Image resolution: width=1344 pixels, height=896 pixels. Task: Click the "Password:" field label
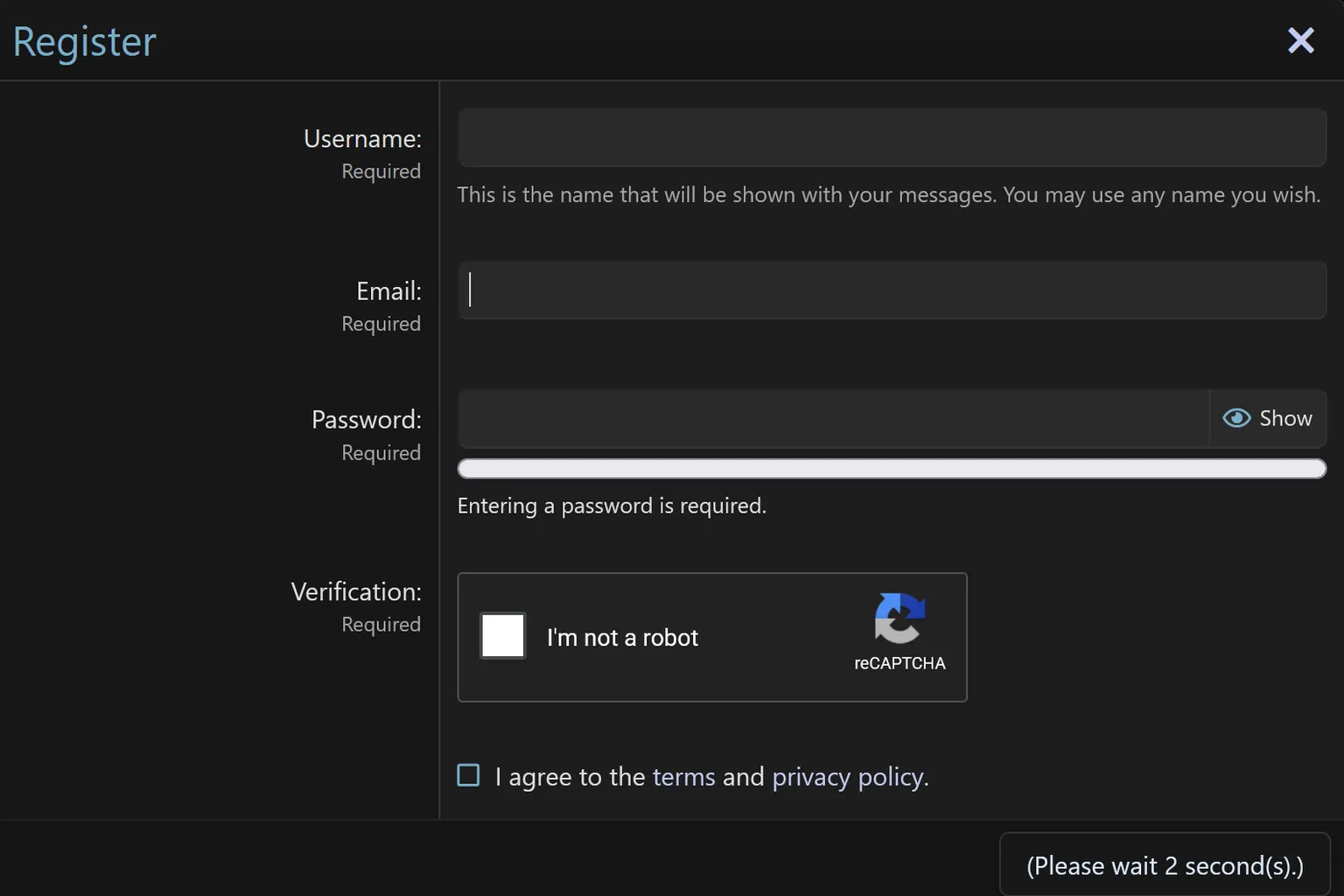click(367, 419)
